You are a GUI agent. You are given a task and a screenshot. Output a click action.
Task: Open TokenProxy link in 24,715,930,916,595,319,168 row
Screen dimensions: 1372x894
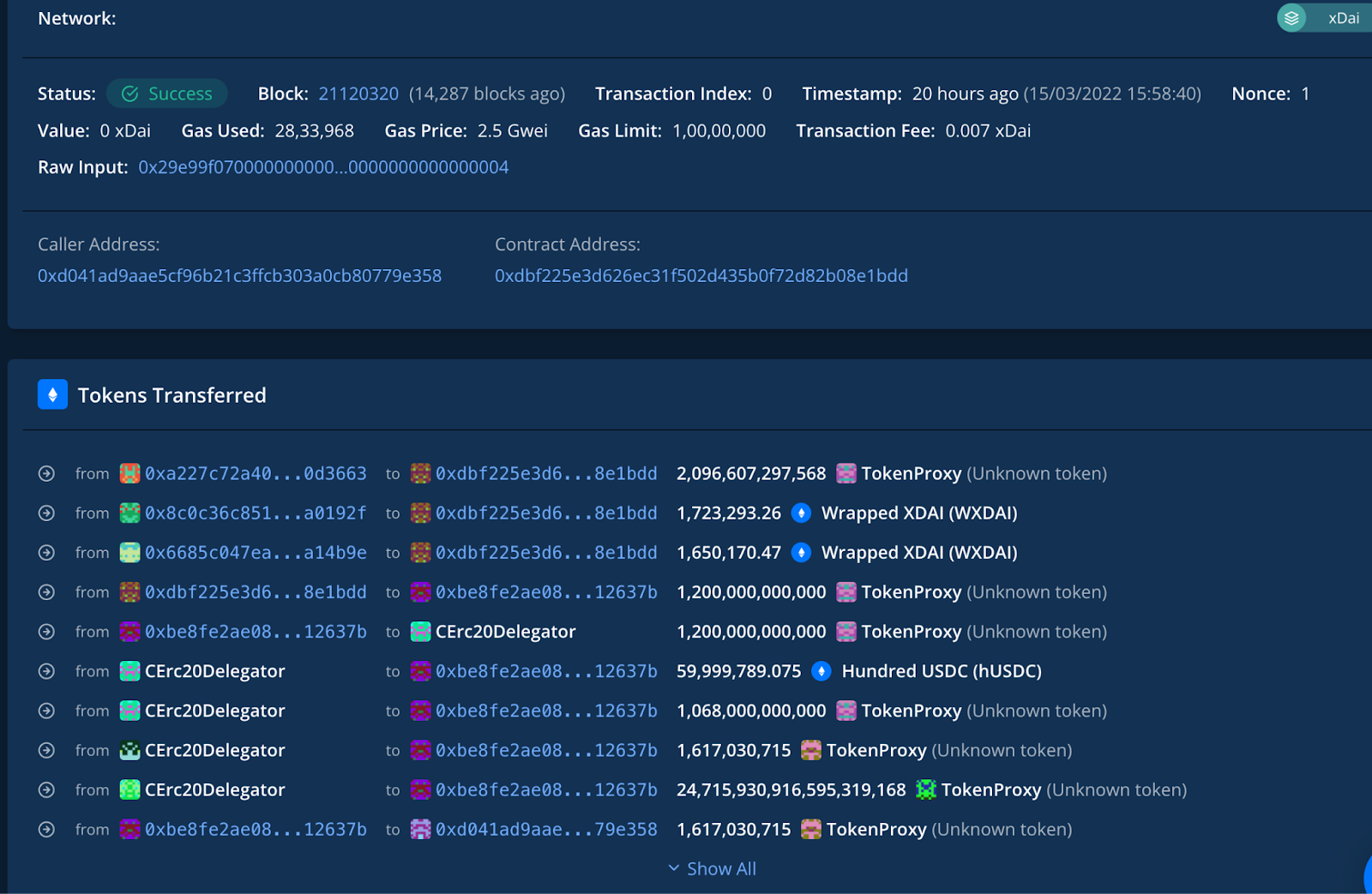point(991,789)
